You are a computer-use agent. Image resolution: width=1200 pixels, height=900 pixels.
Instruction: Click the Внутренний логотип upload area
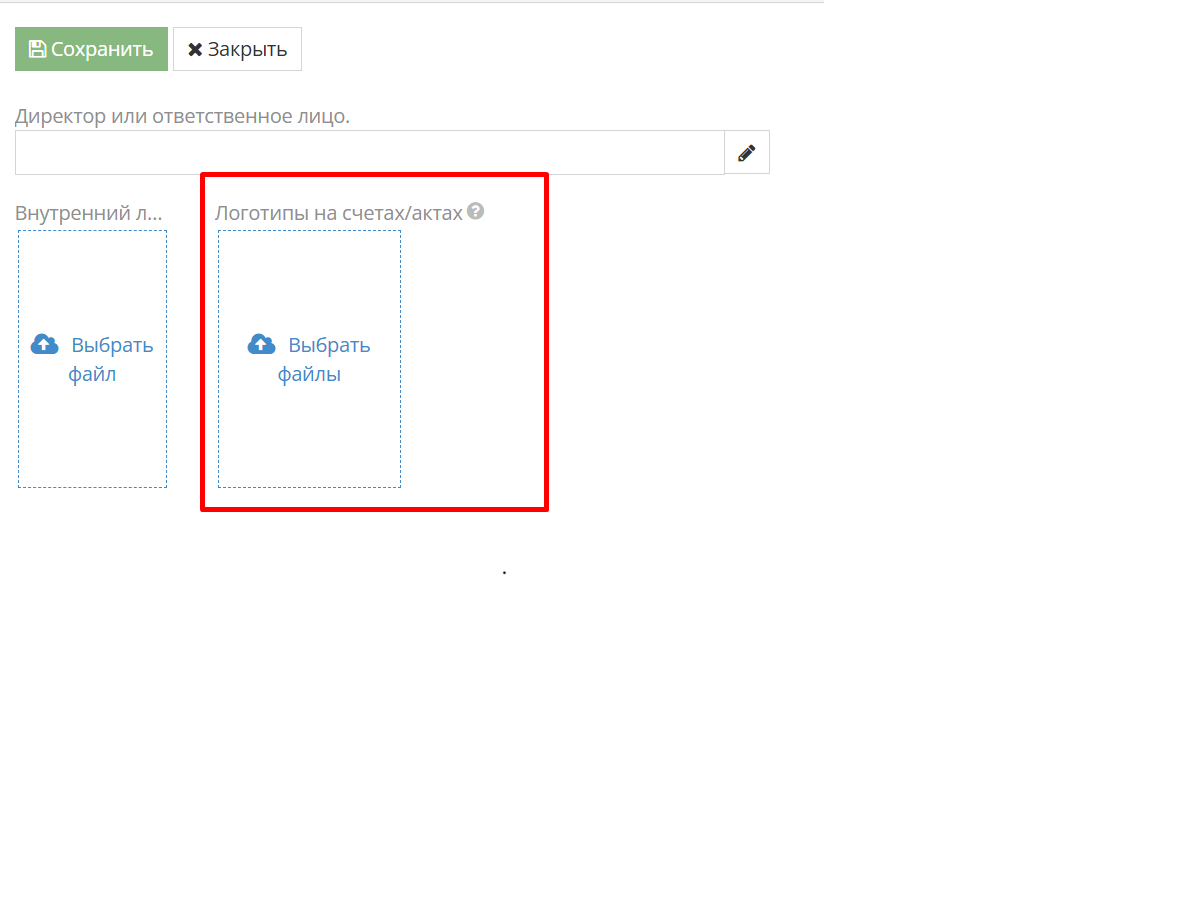click(91, 358)
